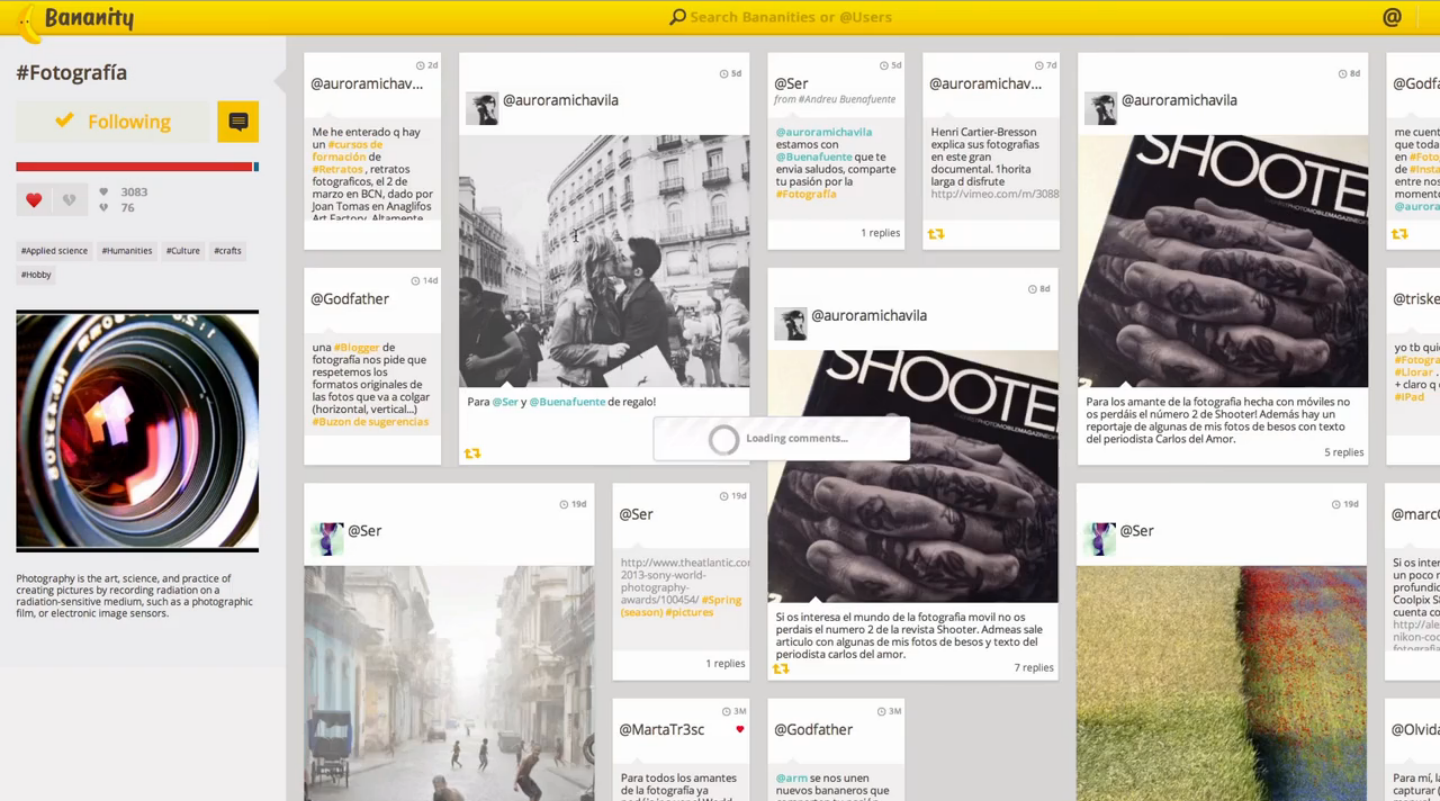
Task: Click the repost icon beside 7 replies
Action: tap(781, 668)
